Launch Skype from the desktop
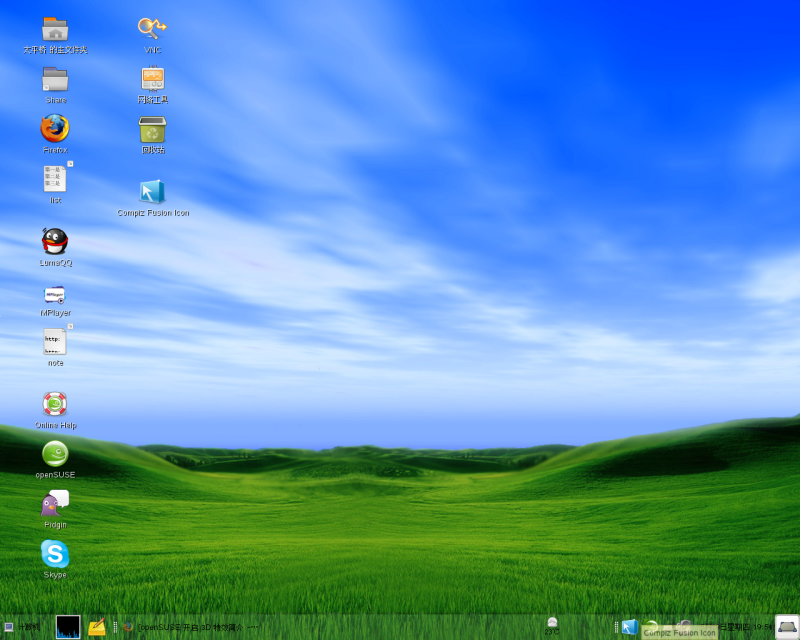The height and width of the screenshot is (640, 800). point(55,554)
